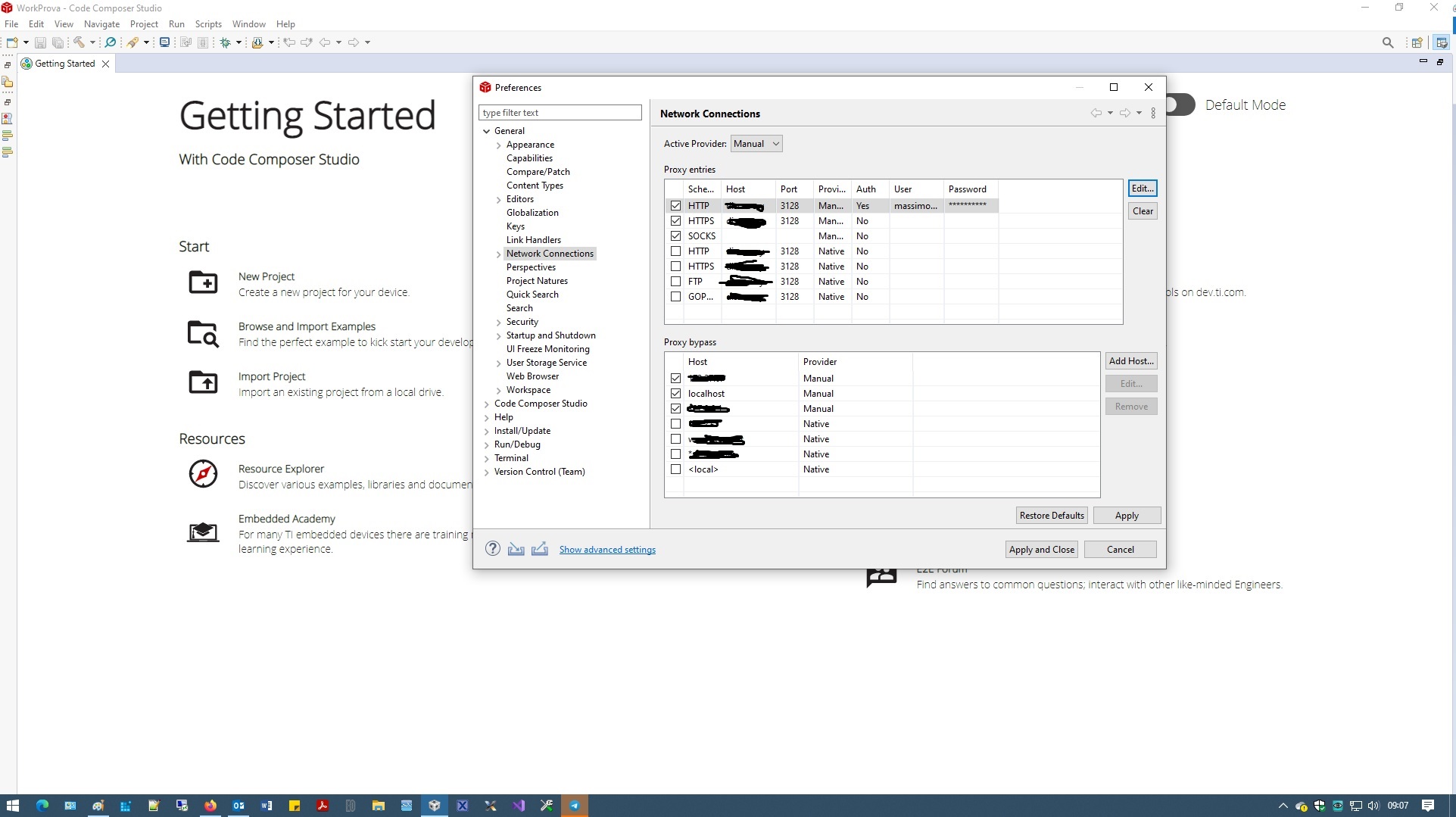This screenshot has height=817, width=1456.
Task: Click the Export preferences icon
Action: 540,549
